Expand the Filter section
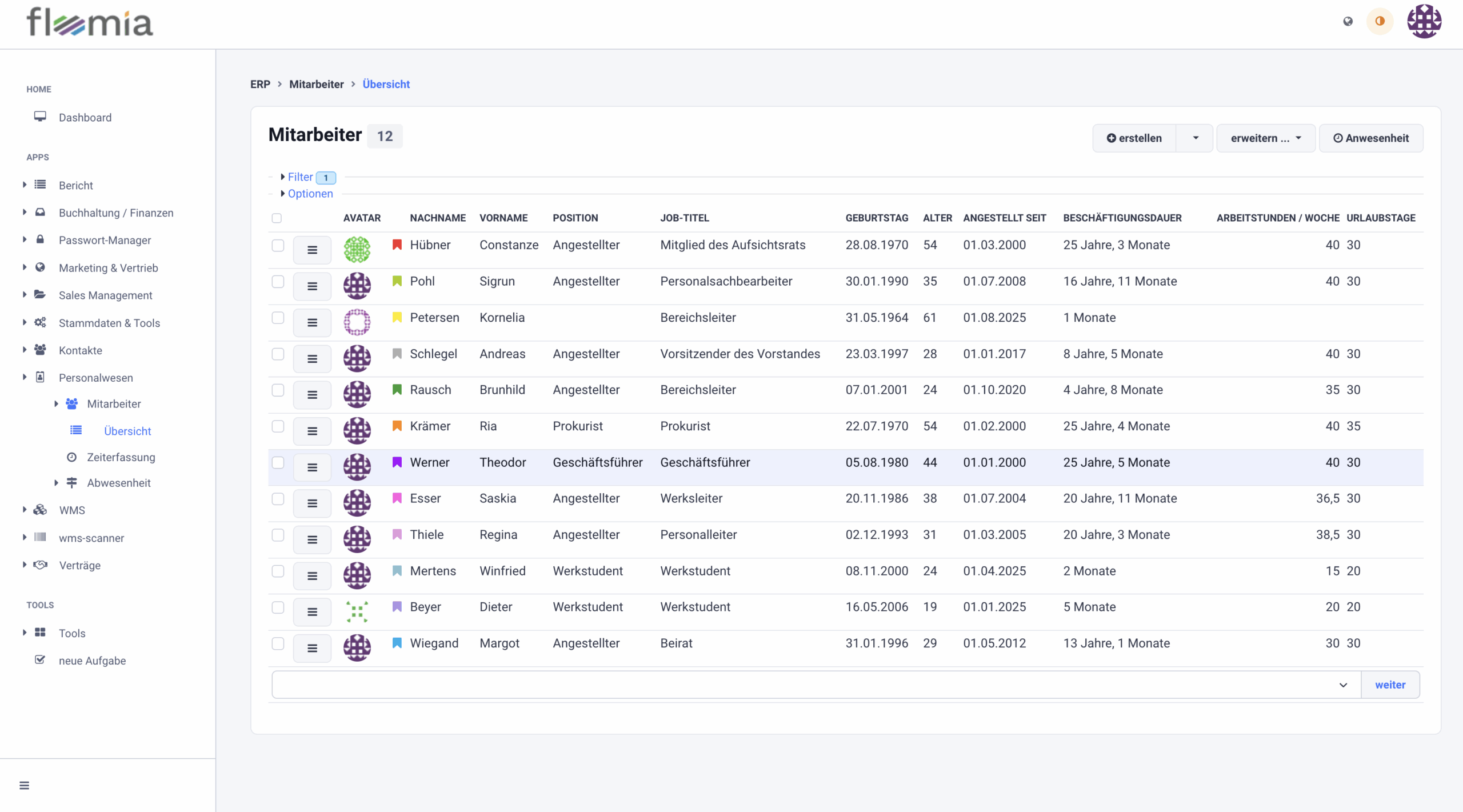1463x812 pixels. (x=300, y=177)
